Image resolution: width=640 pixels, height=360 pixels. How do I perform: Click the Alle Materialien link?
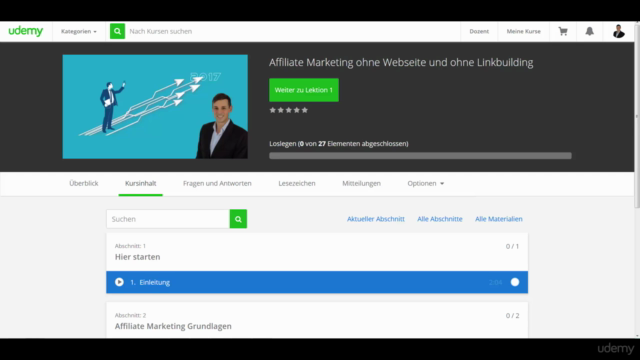click(x=498, y=219)
